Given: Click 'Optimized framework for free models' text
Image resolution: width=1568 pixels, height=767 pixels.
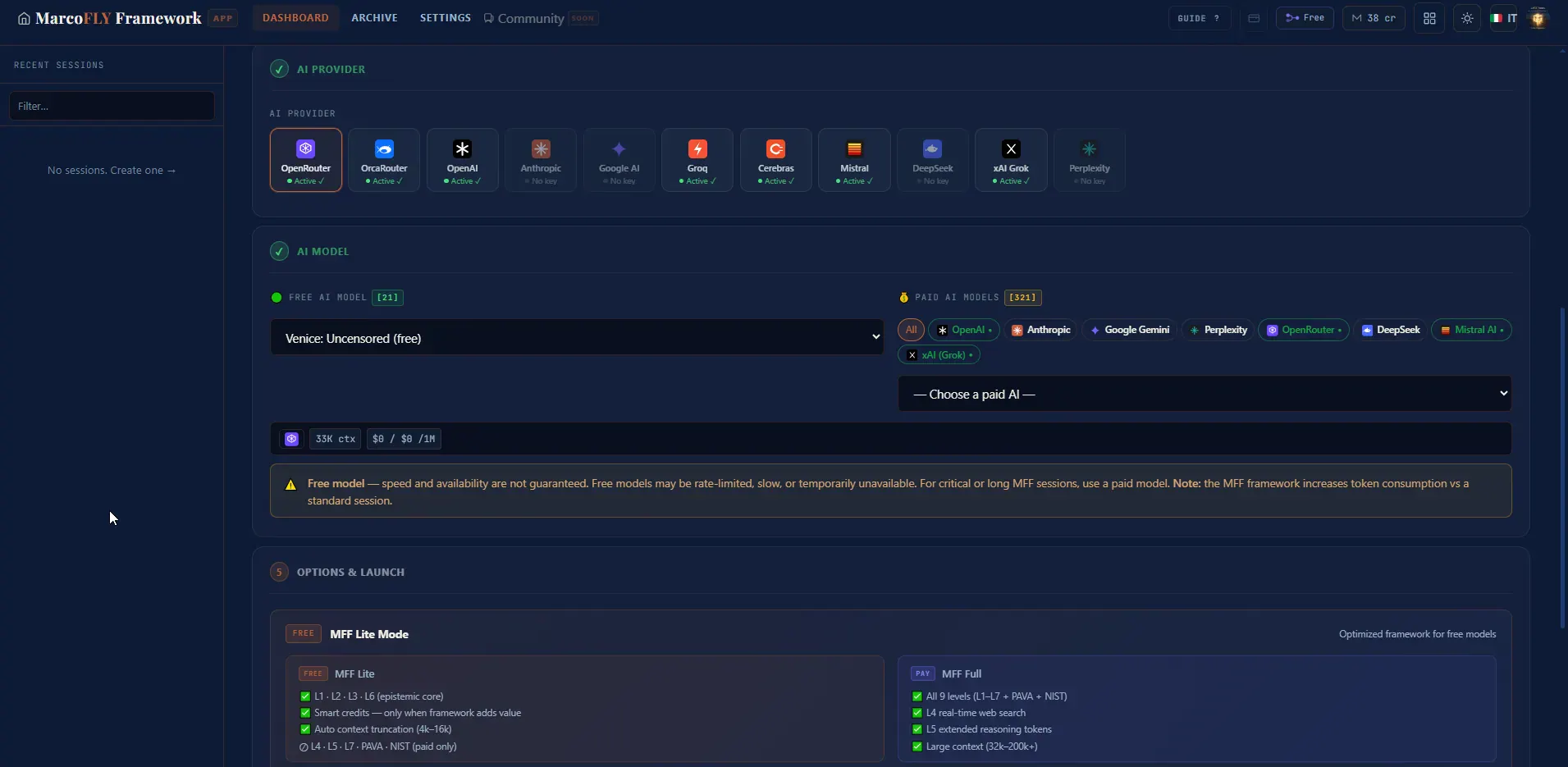Looking at the screenshot, I should pos(1417,634).
